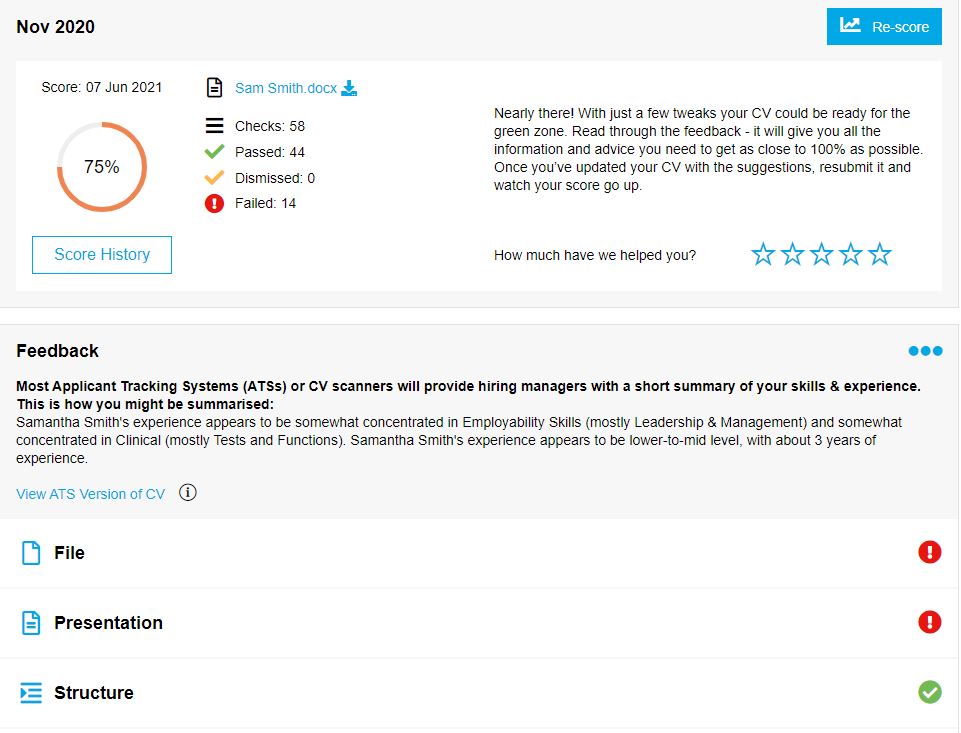Click the Re-score button
961x733 pixels.
point(884,26)
